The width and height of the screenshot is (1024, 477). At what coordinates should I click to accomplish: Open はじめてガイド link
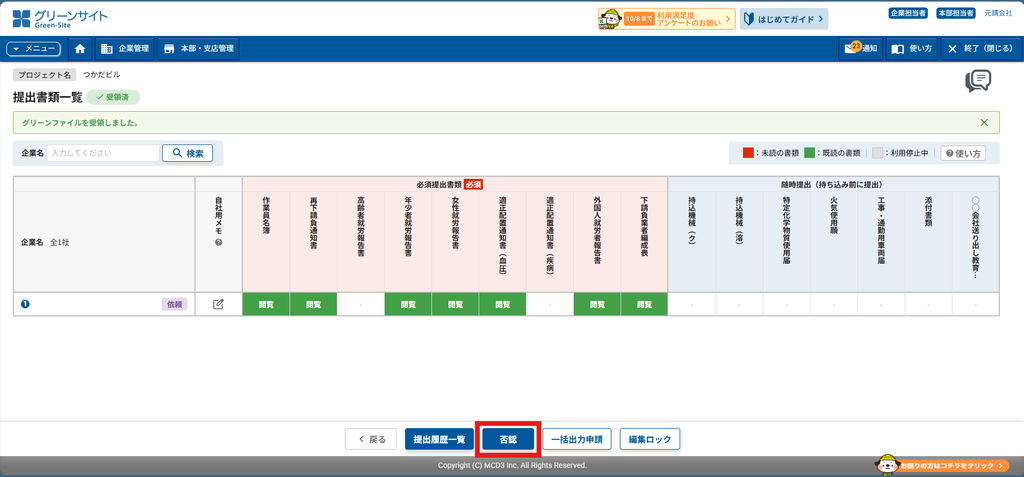784,19
